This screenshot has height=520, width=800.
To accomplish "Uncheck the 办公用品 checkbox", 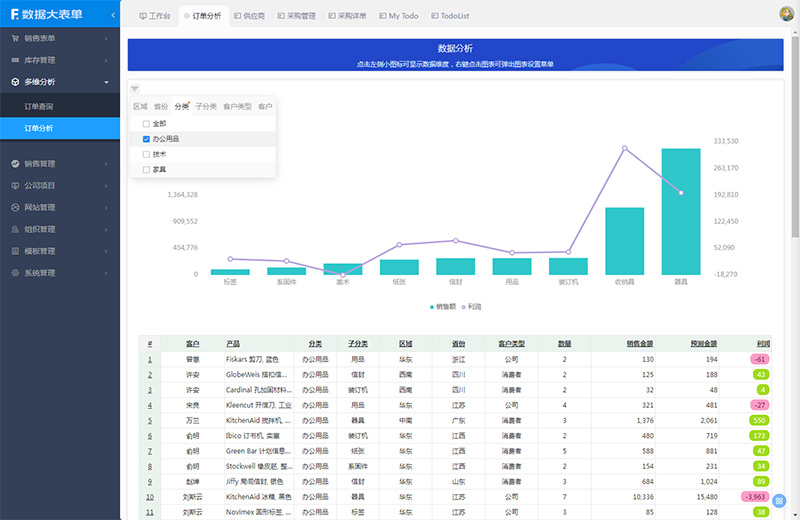I will pyautogui.click(x=146, y=139).
